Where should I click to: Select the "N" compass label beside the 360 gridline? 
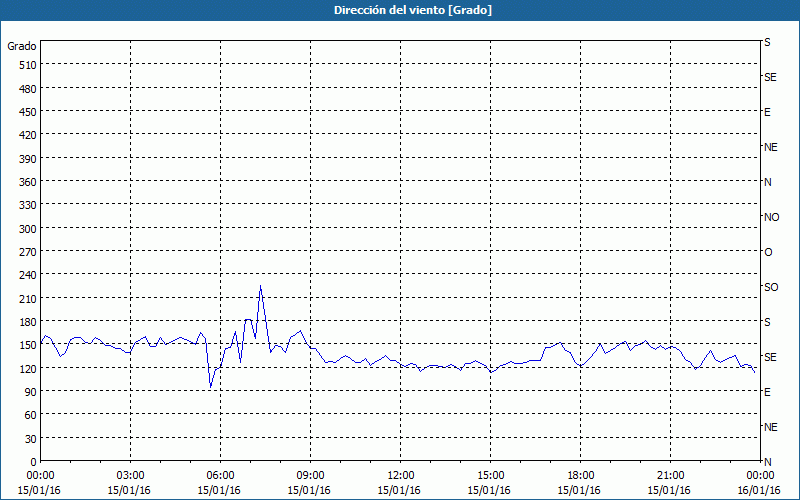click(767, 182)
